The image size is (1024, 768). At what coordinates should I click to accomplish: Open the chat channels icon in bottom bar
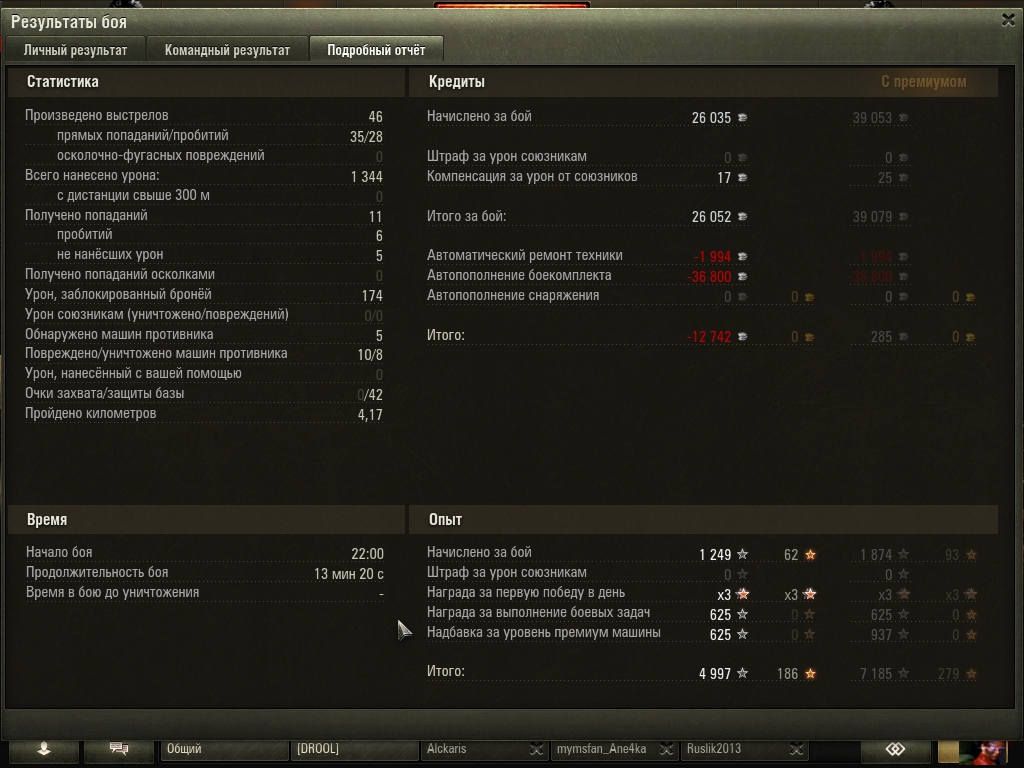click(119, 749)
